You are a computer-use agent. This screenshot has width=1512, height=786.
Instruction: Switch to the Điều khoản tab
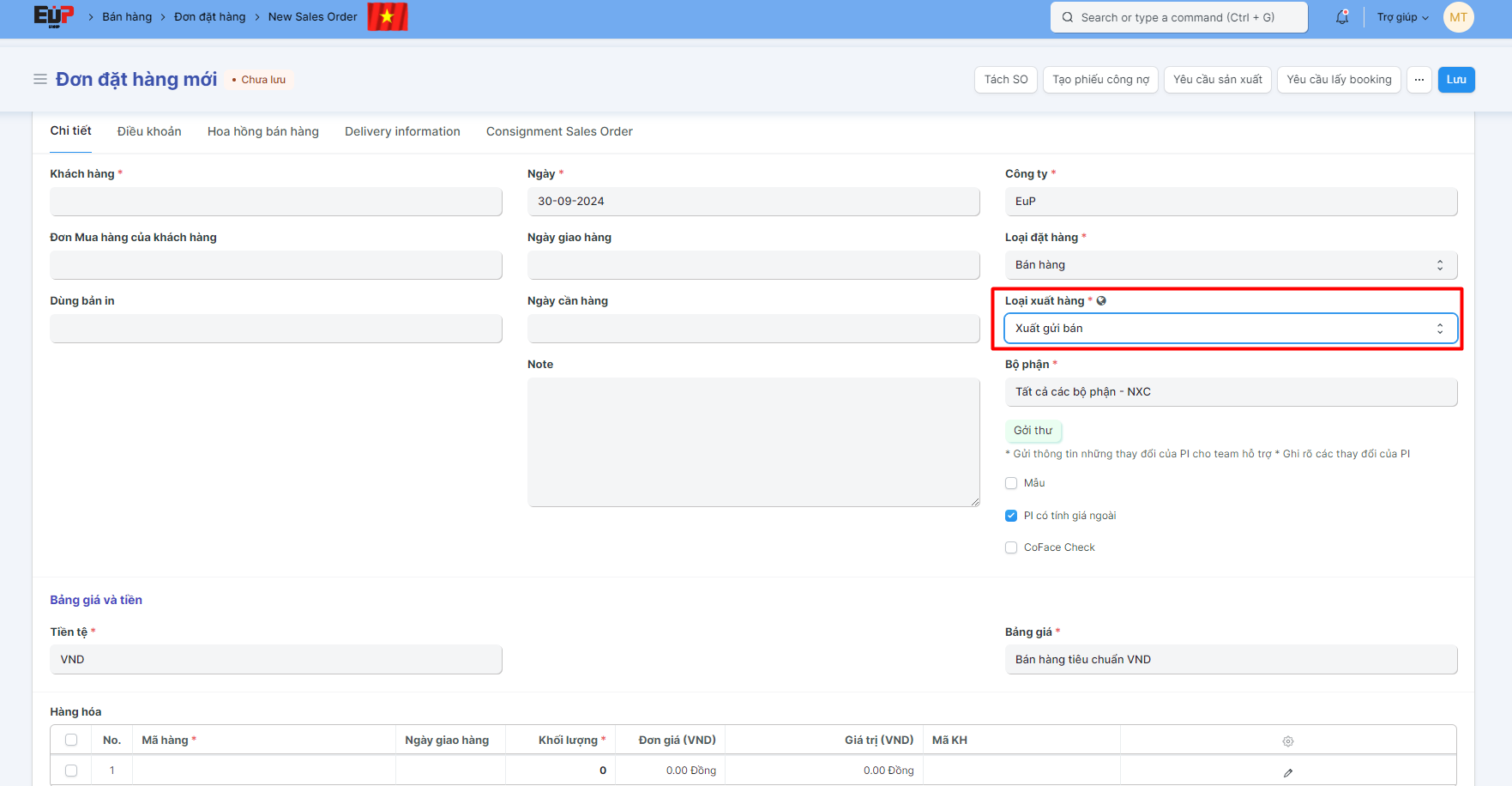click(149, 131)
